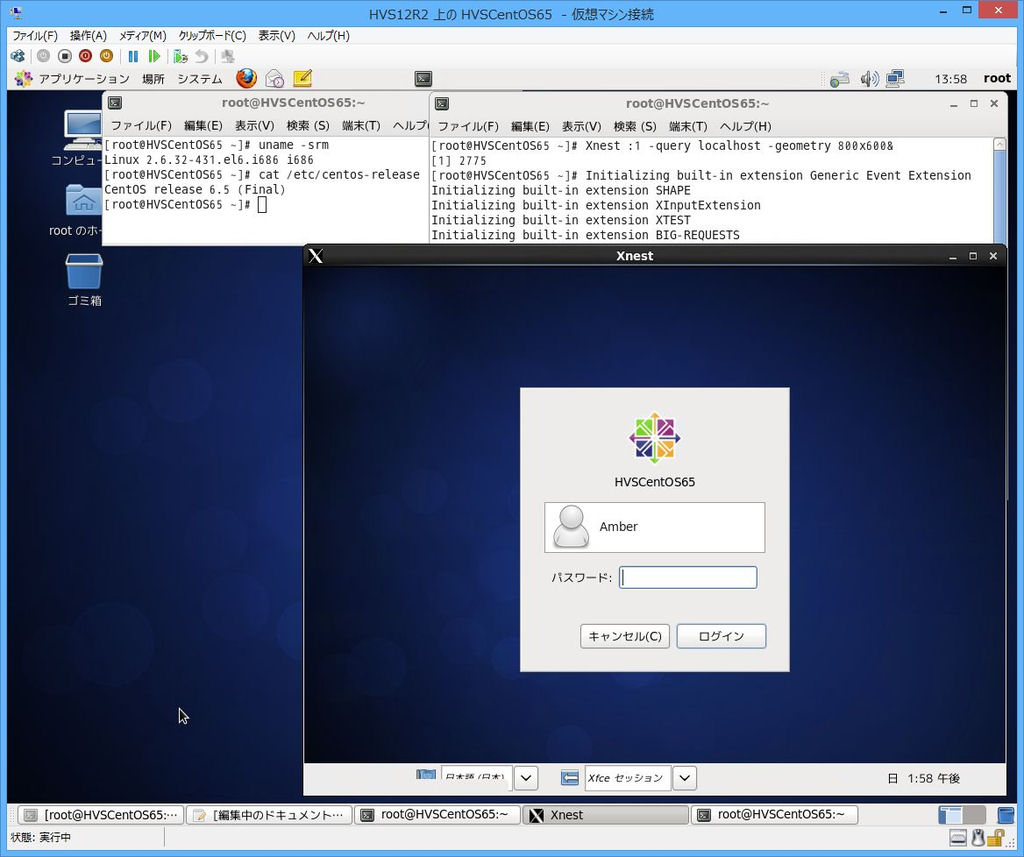Click the orange Save VM state icon

106,56
